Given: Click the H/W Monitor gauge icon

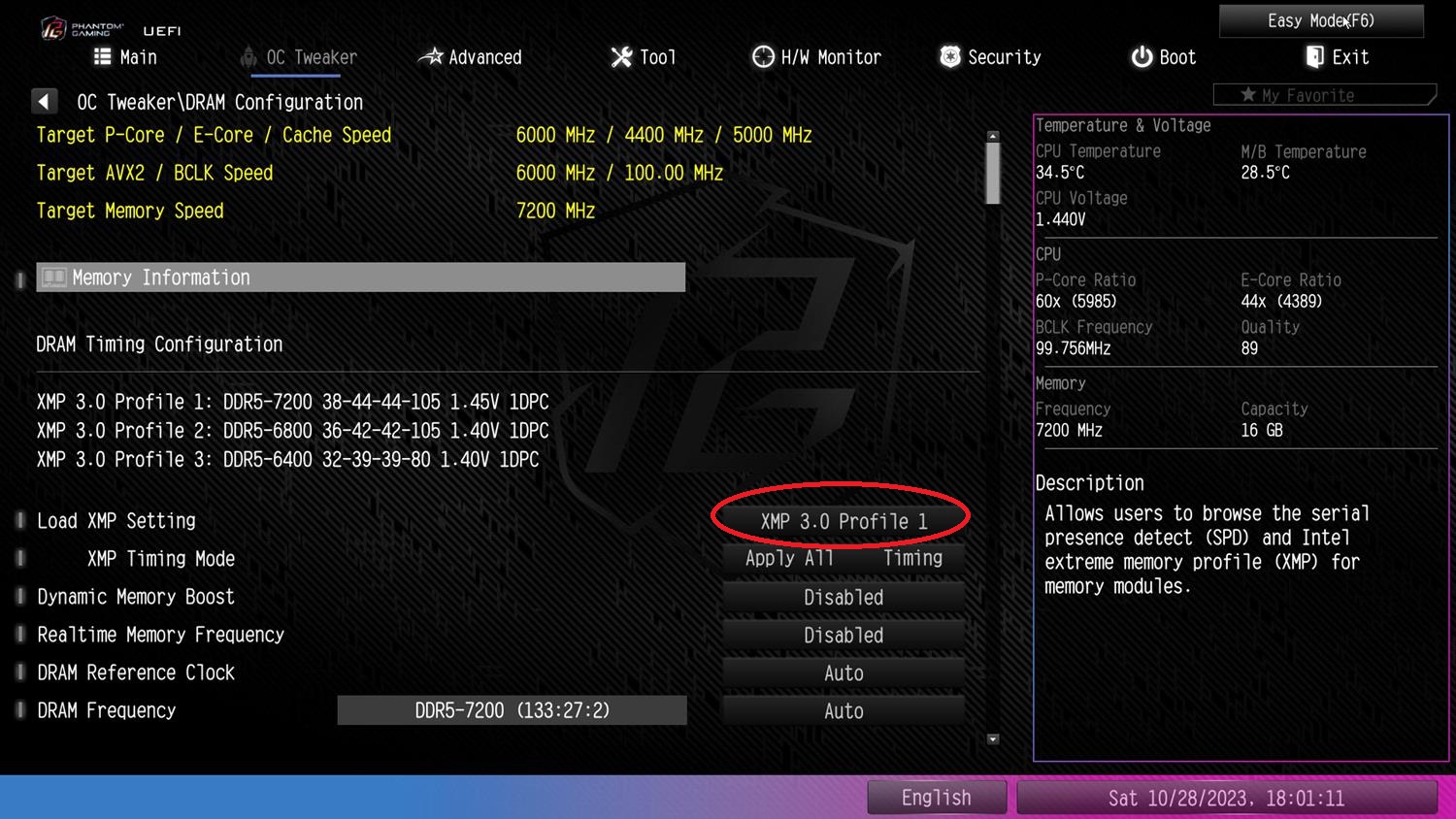Looking at the screenshot, I should [763, 57].
